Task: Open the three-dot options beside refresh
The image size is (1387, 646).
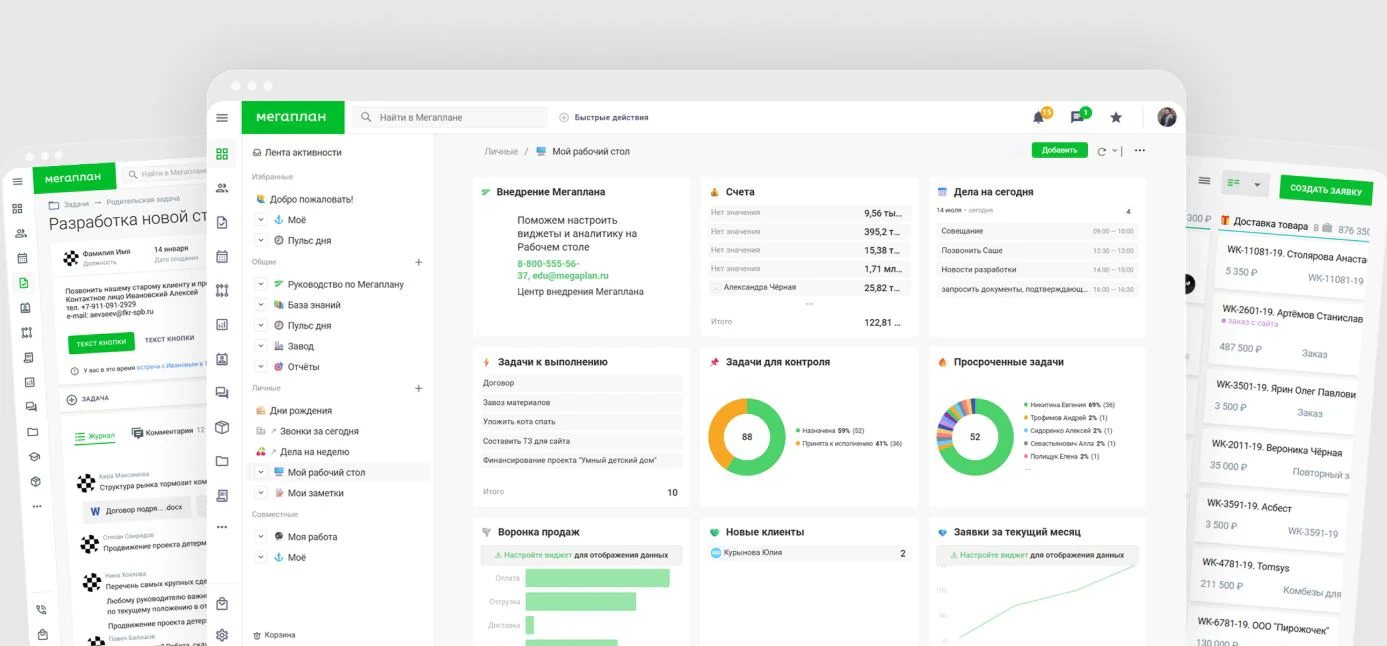Action: click(1140, 151)
